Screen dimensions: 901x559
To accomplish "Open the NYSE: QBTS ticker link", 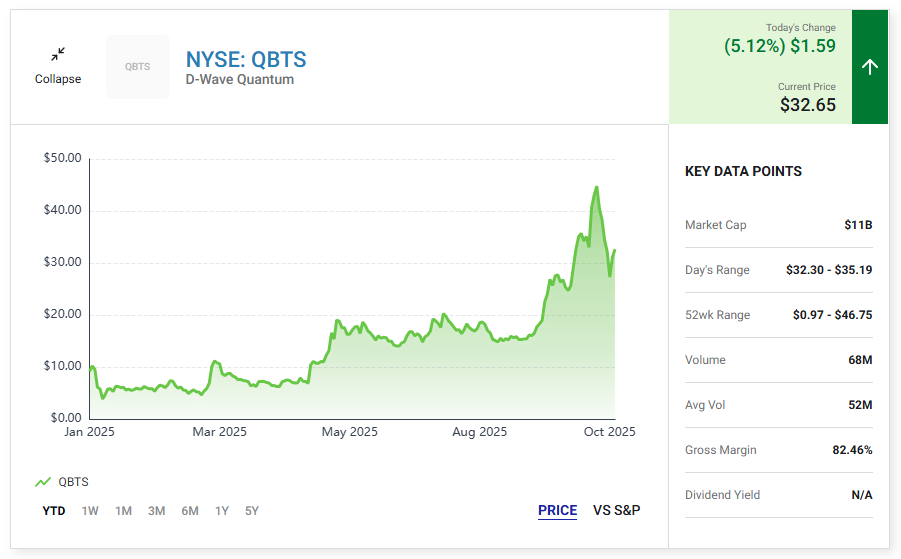I will tap(246, 60).
